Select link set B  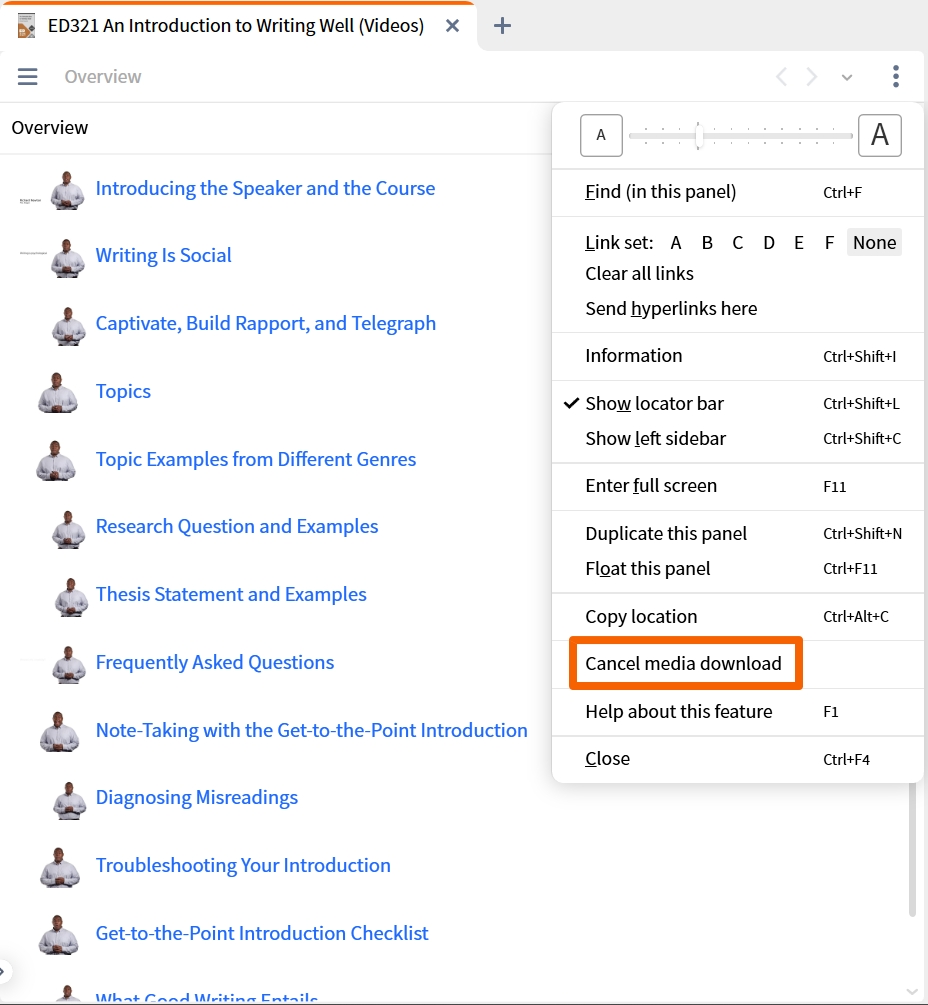[707, 243]
